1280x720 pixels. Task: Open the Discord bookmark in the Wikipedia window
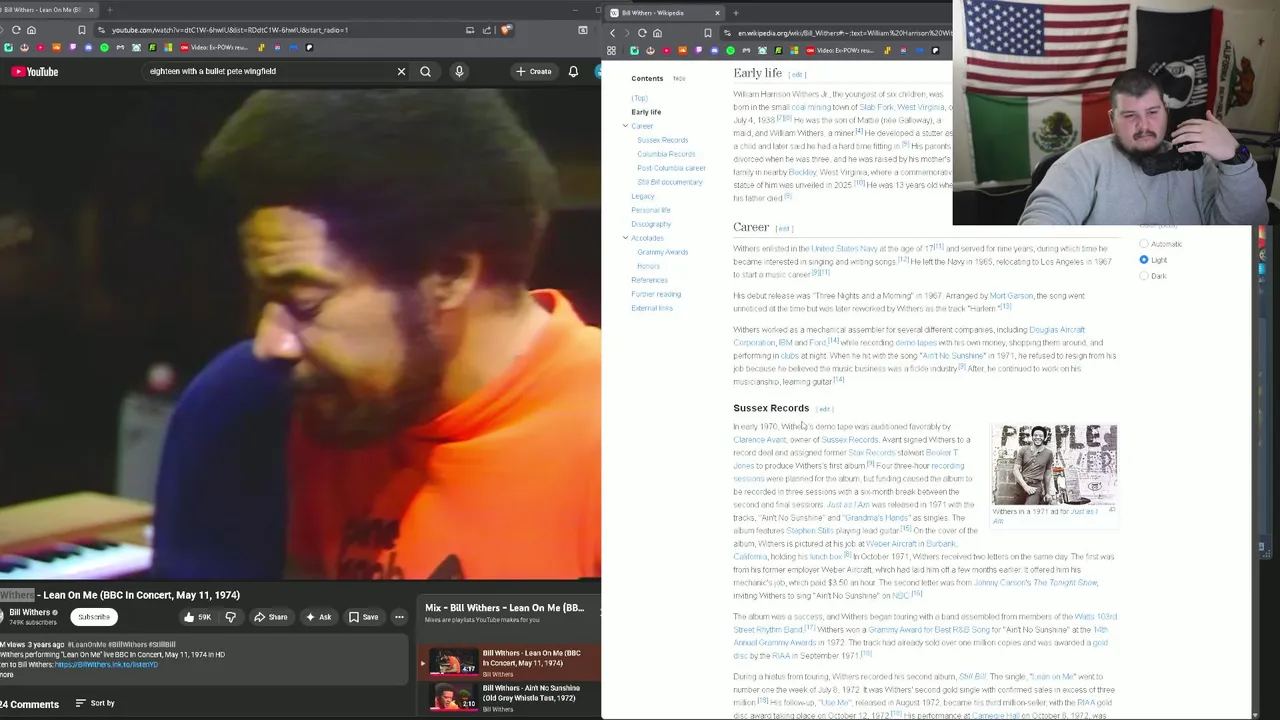715,50
